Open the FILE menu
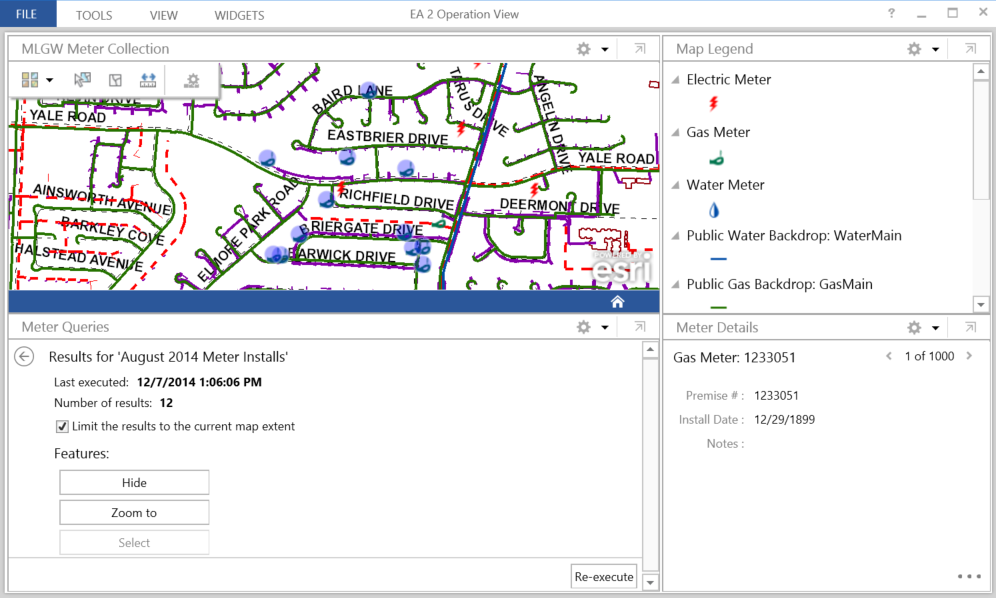 point(27,14)
